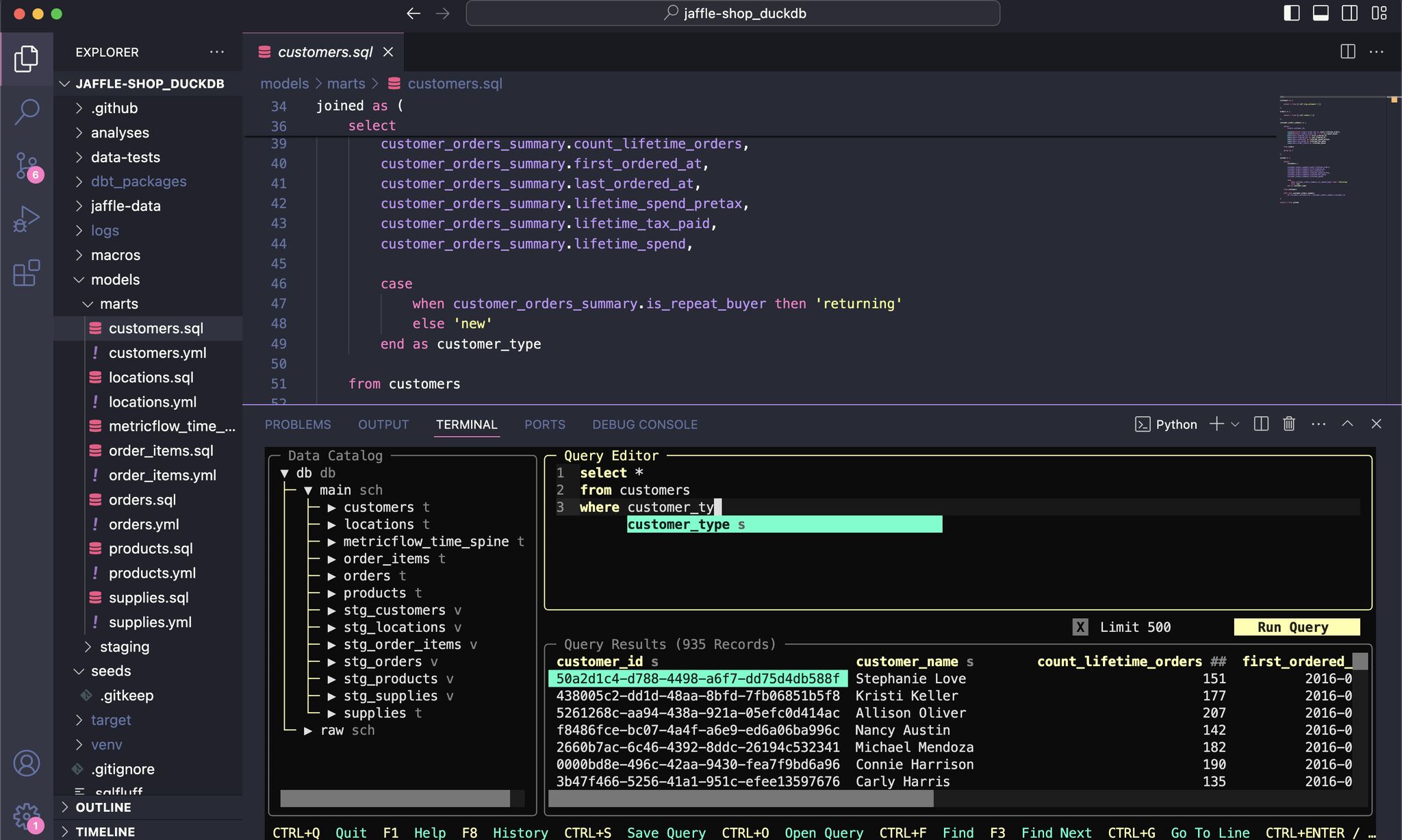Switch to the Problems tab
1402x840 pixels.
[x=298, y=424]
